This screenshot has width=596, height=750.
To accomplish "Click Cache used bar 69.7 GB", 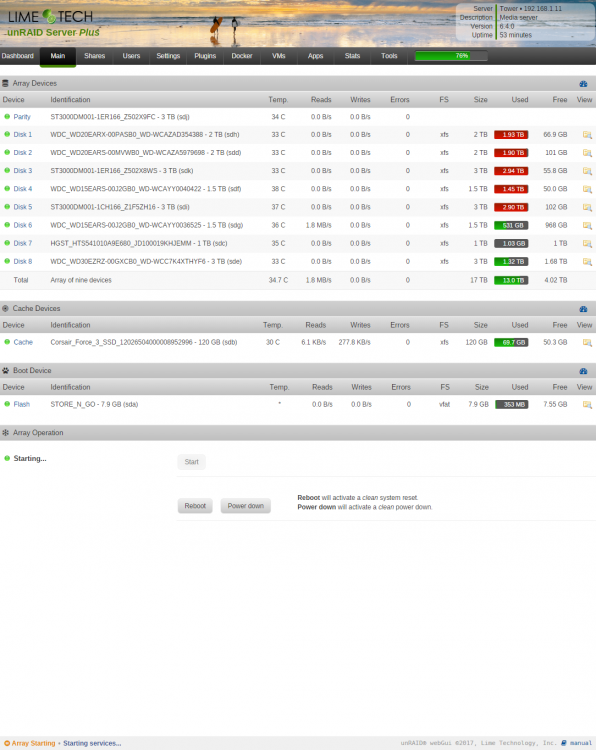I will pyautogui.click(x=511, y=343).
